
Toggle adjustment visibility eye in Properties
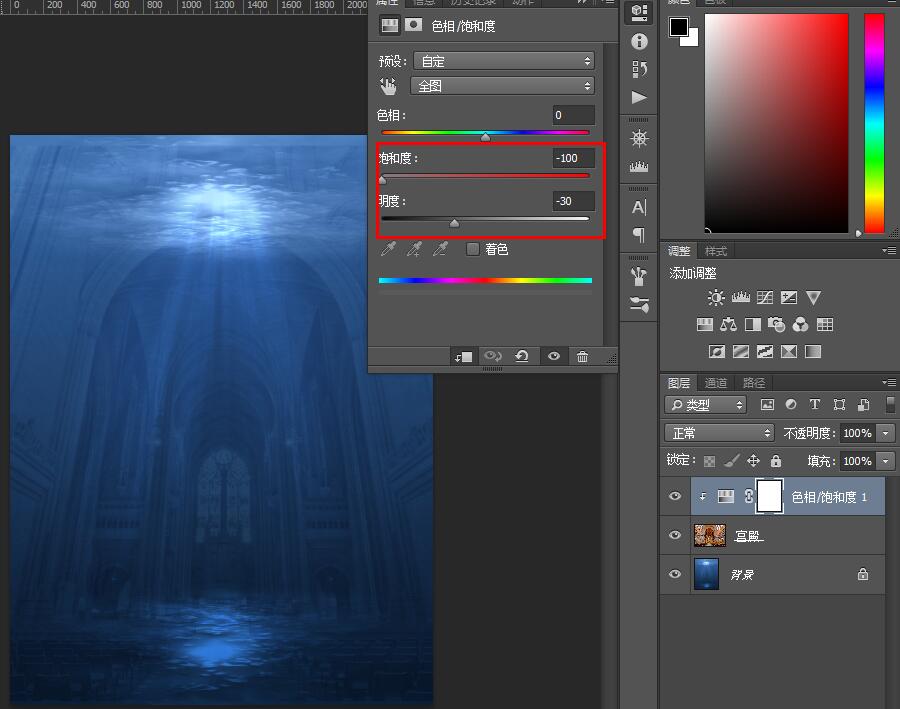(553, 357)
